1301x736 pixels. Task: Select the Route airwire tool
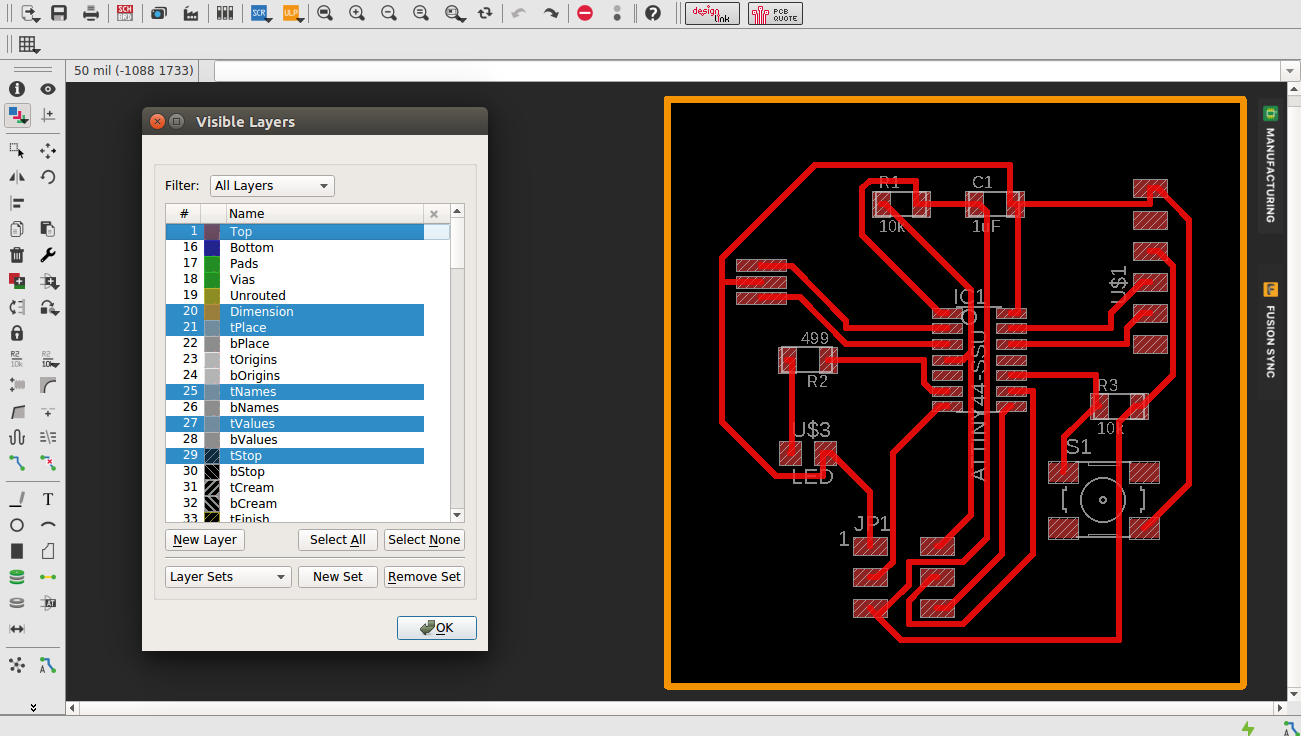[17, 462]
